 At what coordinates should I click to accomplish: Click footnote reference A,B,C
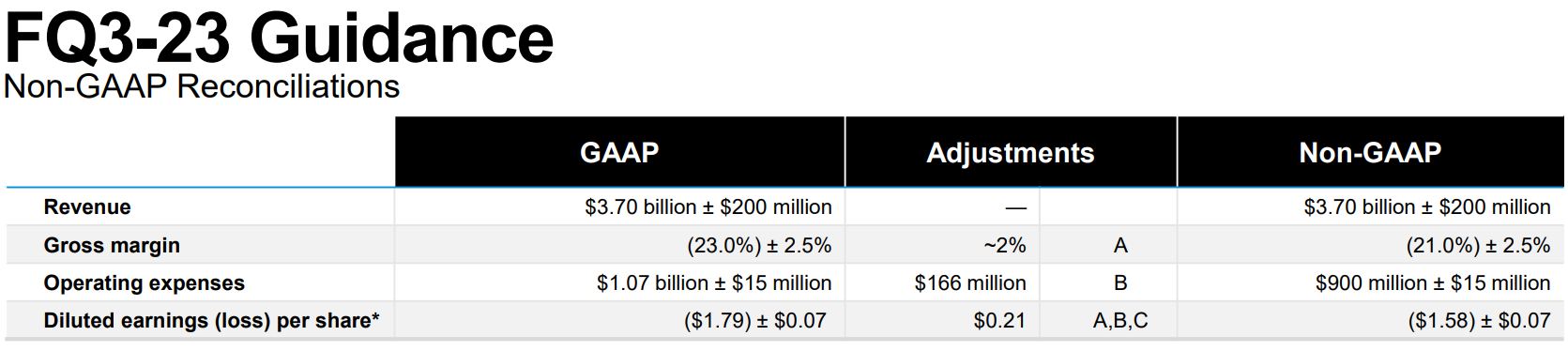(1120, 320)
